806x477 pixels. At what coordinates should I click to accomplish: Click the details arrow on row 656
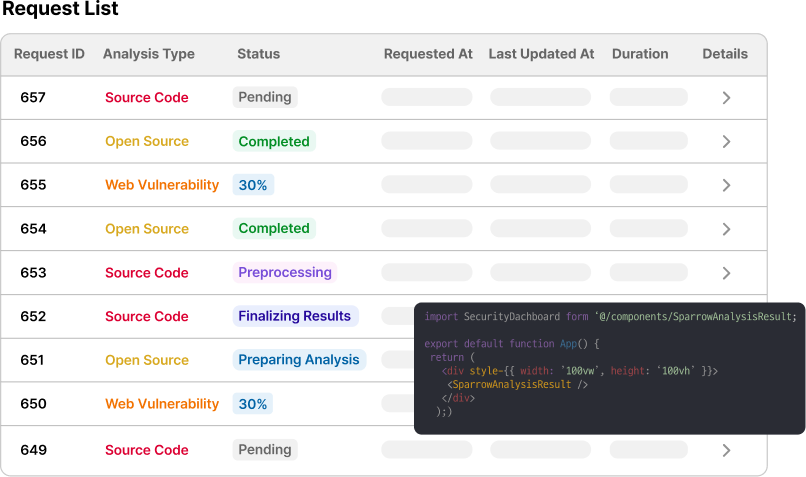726,142
